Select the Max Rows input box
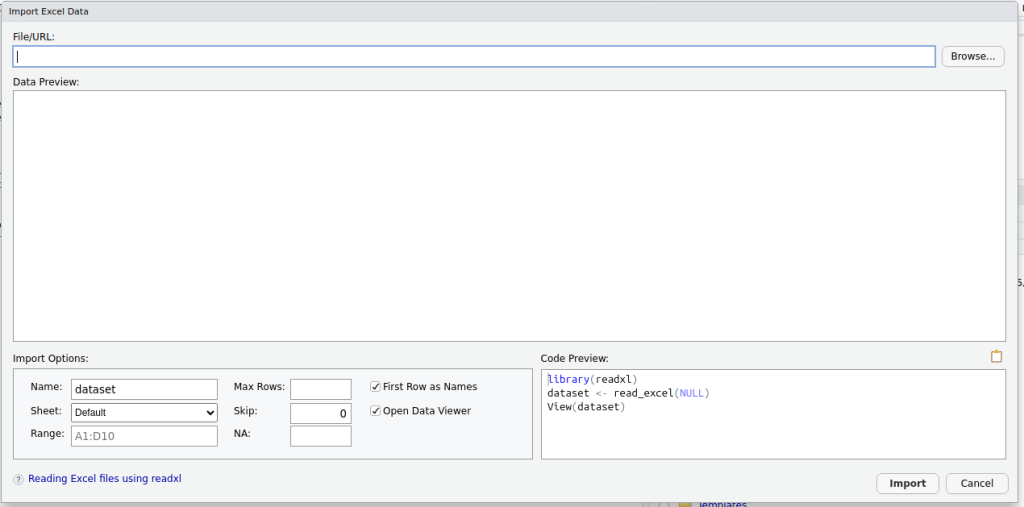The height and width of the screenshot is (507, 1024). (x=320, y=389)
